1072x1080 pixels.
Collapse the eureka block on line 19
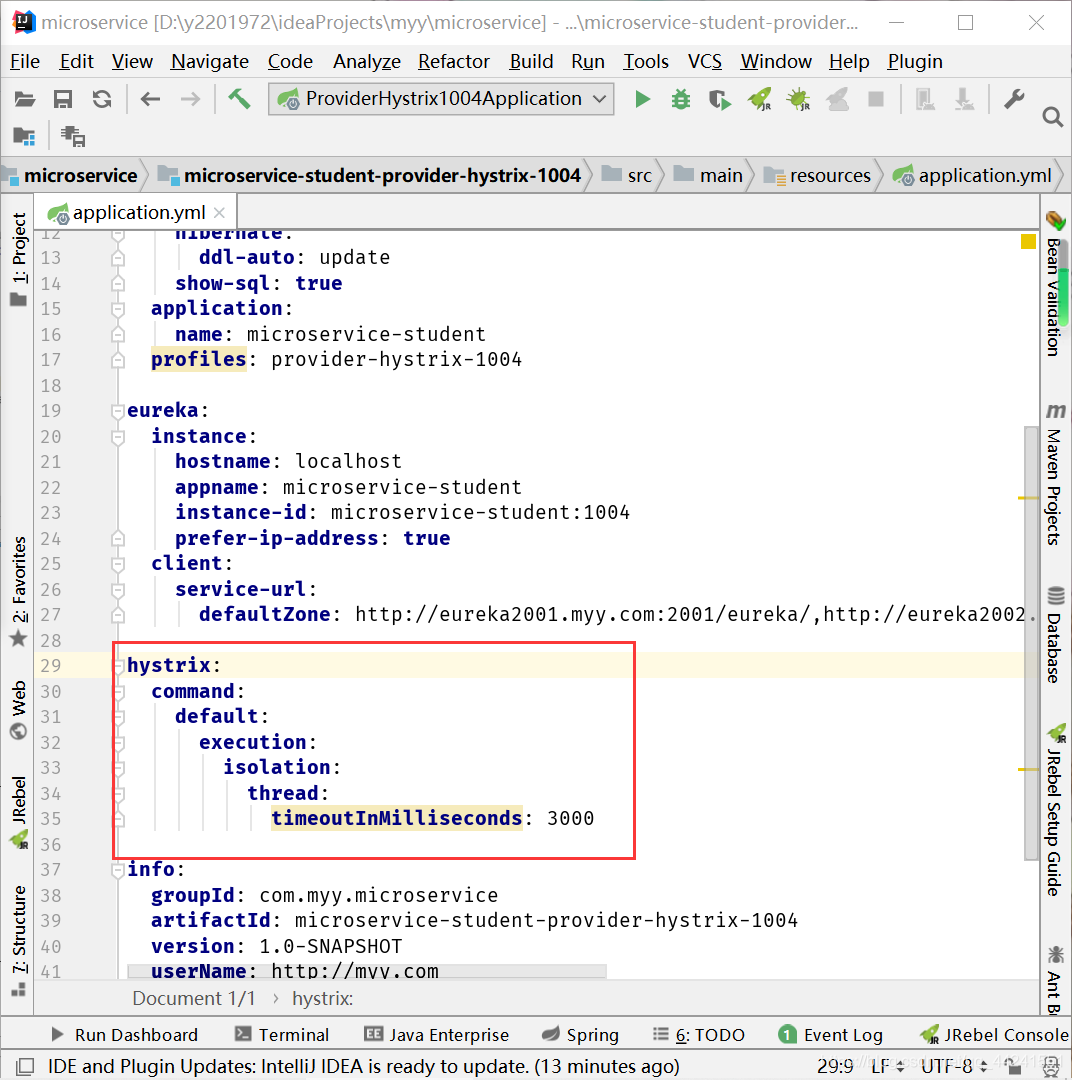(118, 411)
